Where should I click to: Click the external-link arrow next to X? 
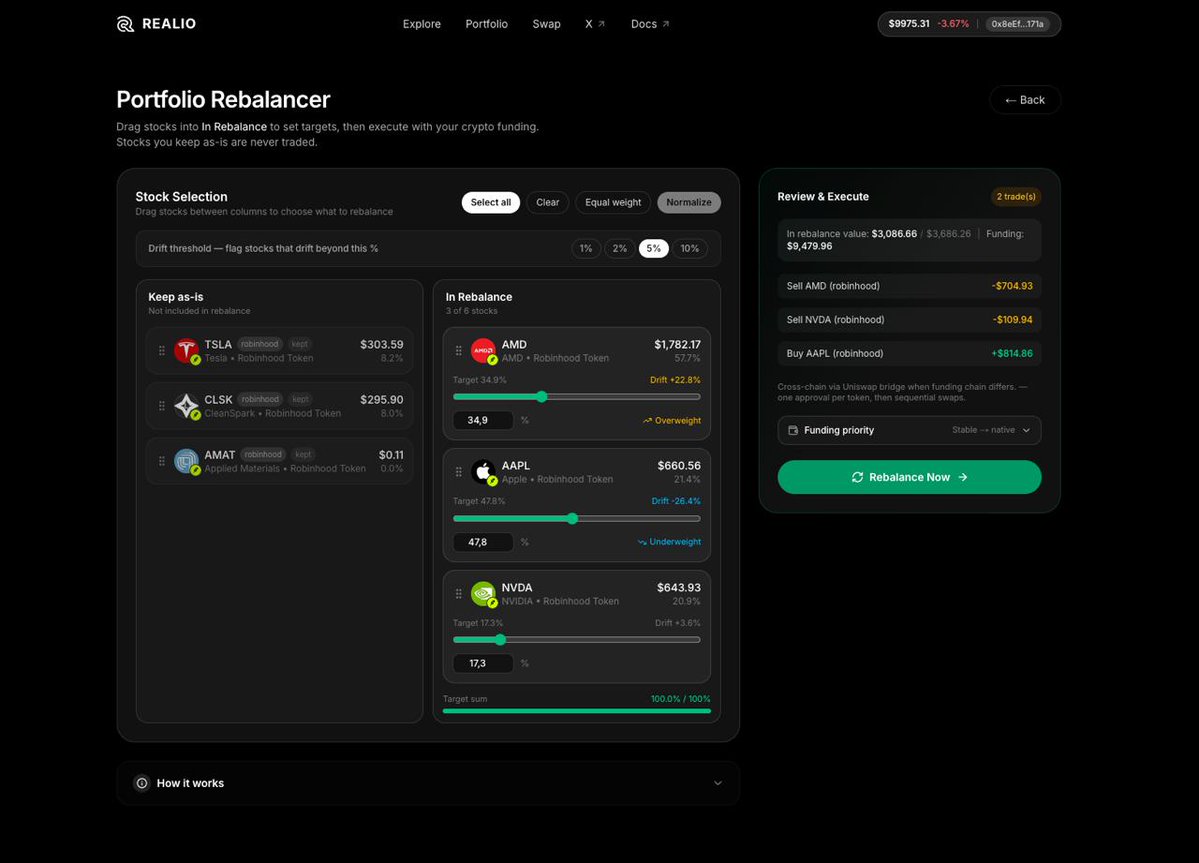601,24
